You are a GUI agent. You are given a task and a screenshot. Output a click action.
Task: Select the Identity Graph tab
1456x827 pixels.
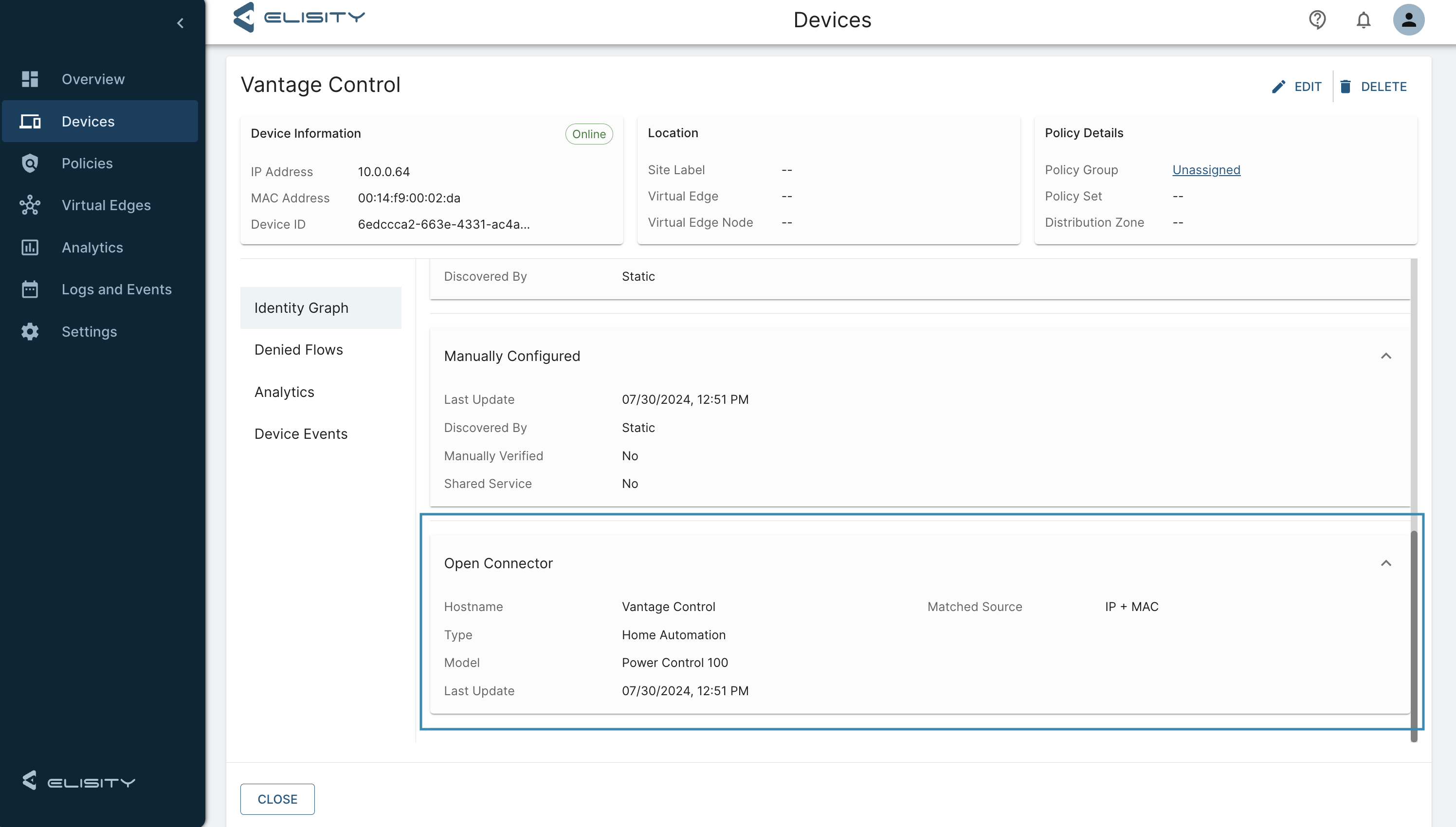click(x=320, y=308)
